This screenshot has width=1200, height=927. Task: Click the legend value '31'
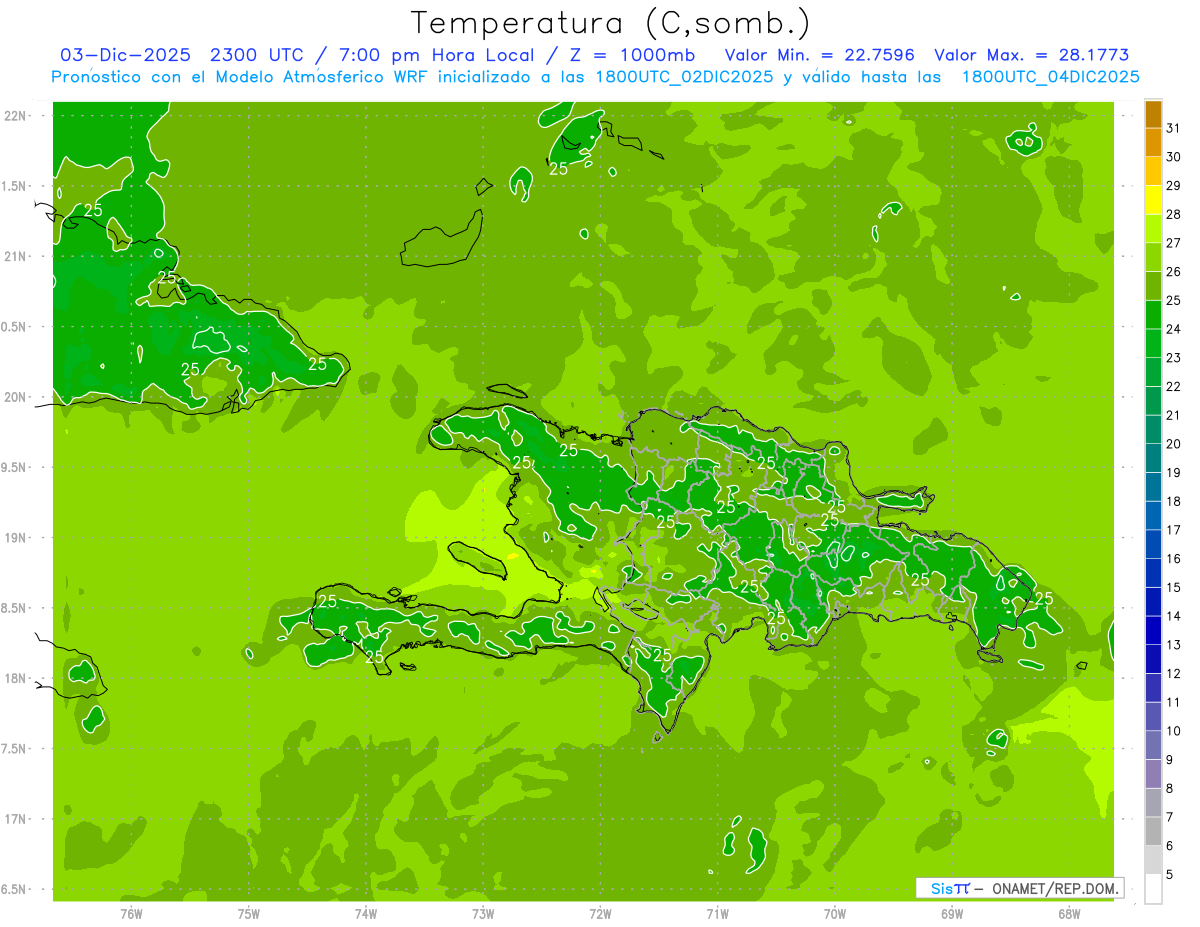(1173, 128)
